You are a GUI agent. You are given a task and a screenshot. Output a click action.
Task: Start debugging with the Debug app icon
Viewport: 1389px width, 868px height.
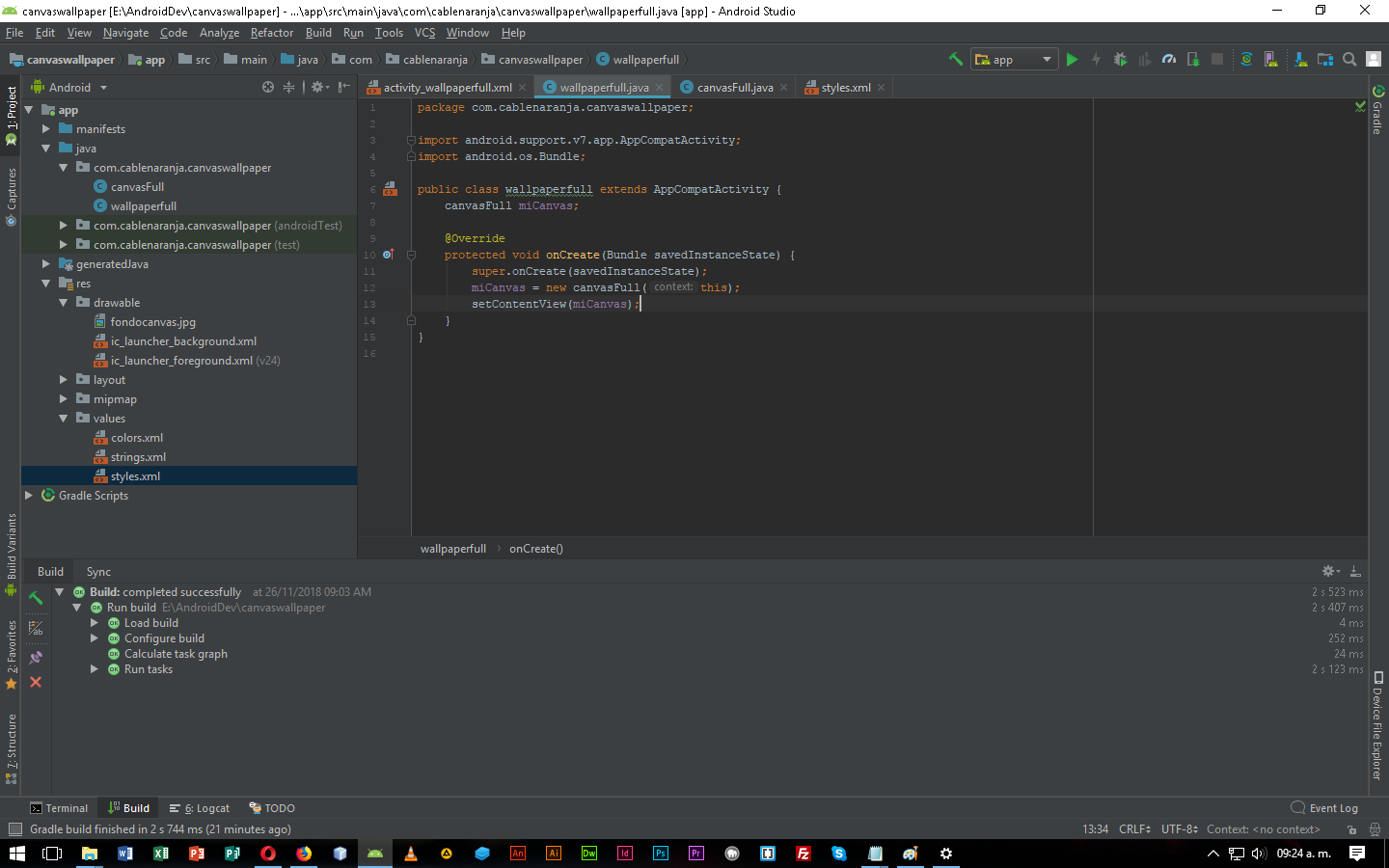click(1120, 59)
